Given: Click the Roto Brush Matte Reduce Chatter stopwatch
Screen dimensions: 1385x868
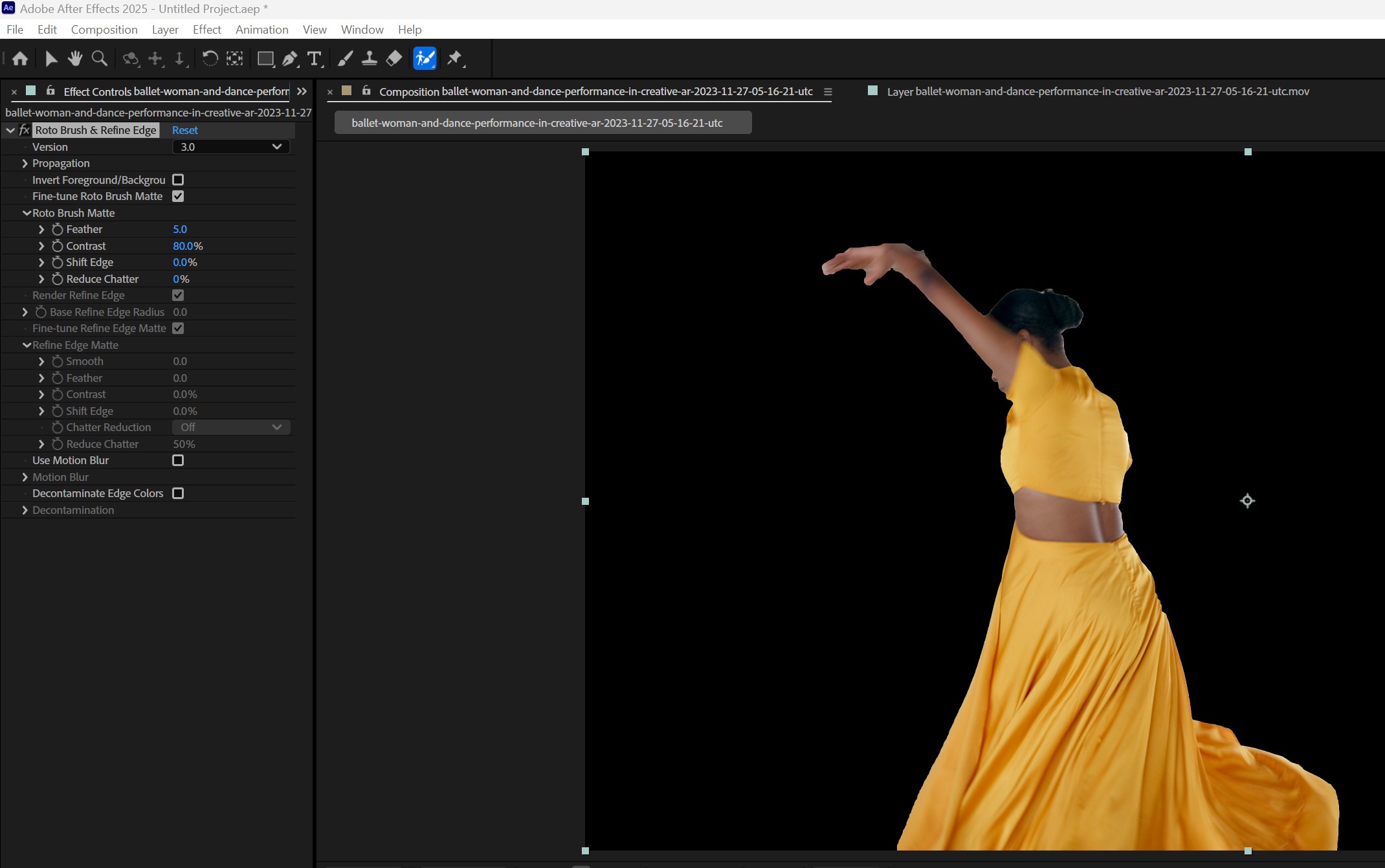Looking at the screenshot, I should pyautogui.click(x=57, y=279).
